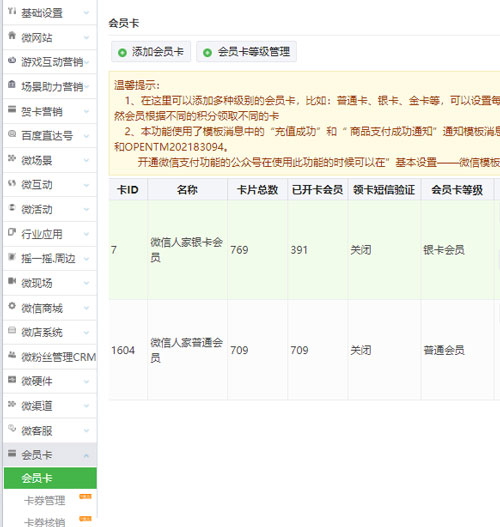Click the 基础设置 sidebar icon

[x=12, y=11]
